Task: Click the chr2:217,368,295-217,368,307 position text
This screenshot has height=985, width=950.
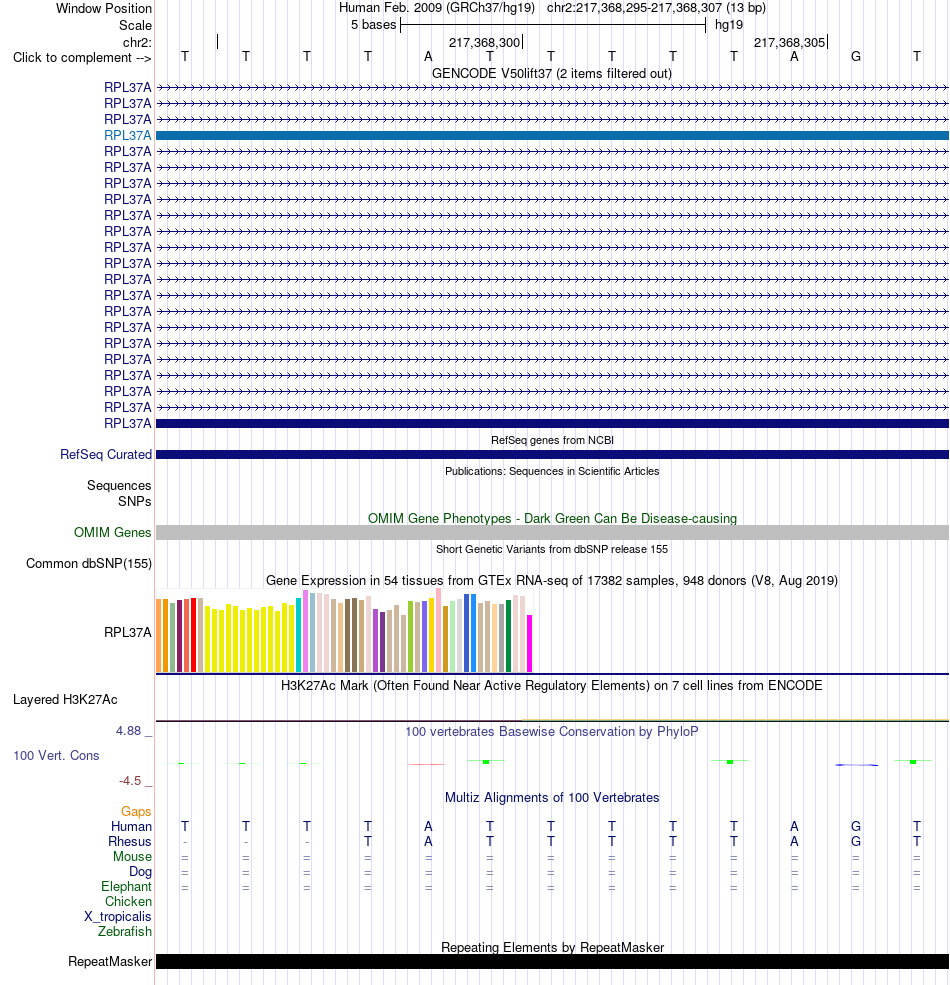Action: click(x=633, y=8)
